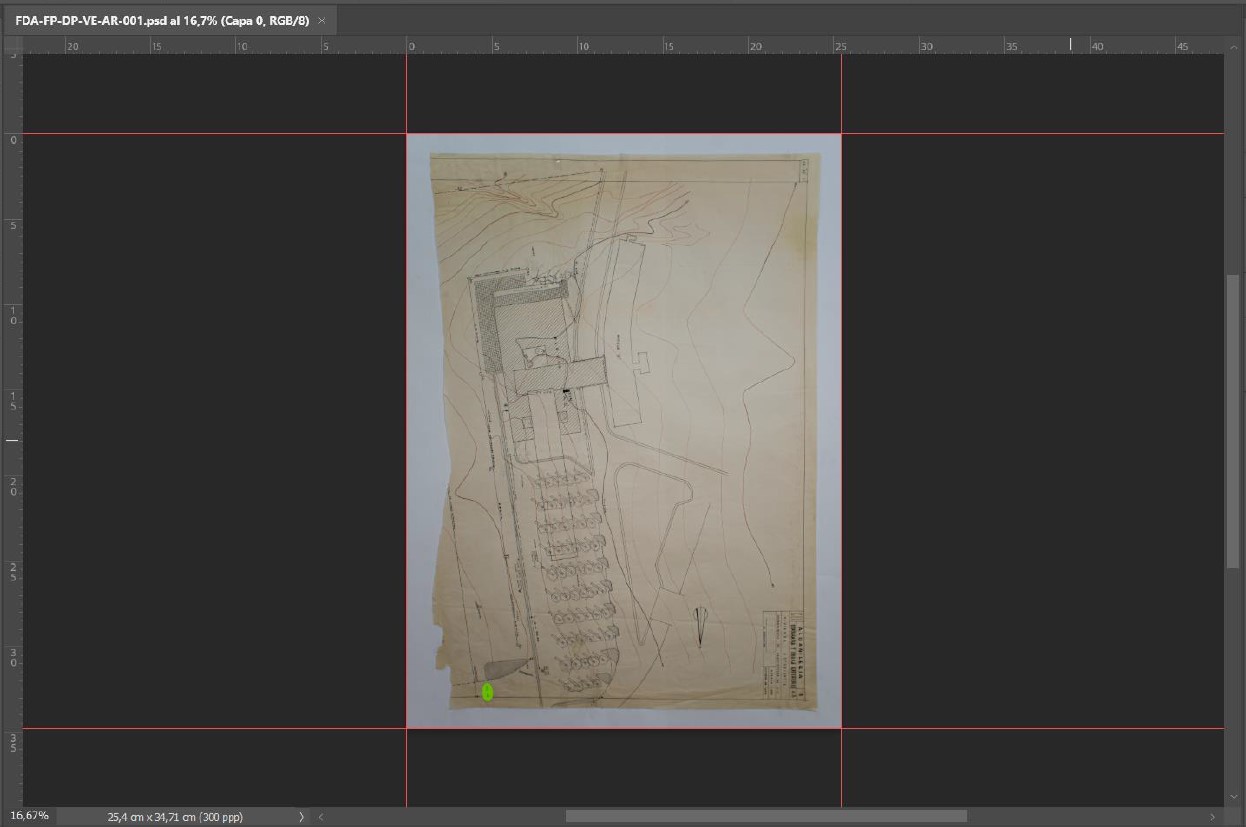Expand the status bar options arrow
The height and width of the screenshot is (827, 1246).
tap(301, 816)
